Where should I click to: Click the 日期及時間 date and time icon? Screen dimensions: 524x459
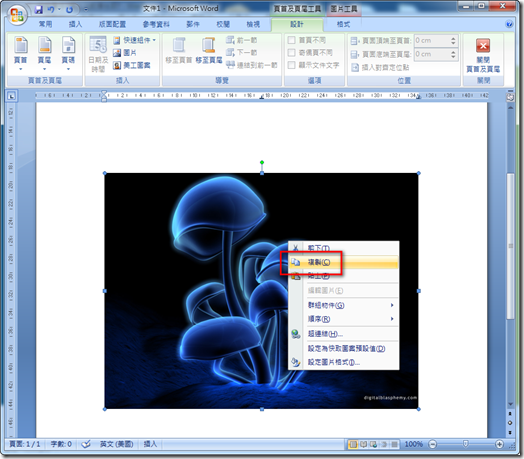98,54
